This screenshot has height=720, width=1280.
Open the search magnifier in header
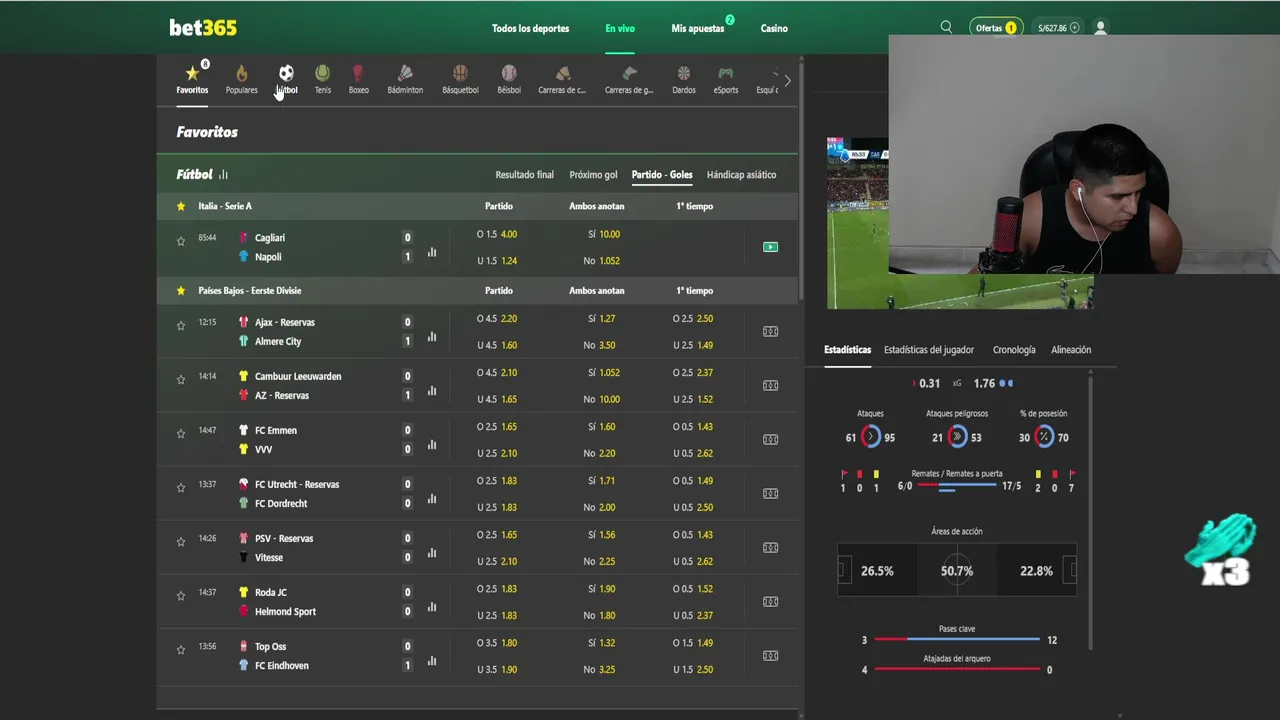946,28
